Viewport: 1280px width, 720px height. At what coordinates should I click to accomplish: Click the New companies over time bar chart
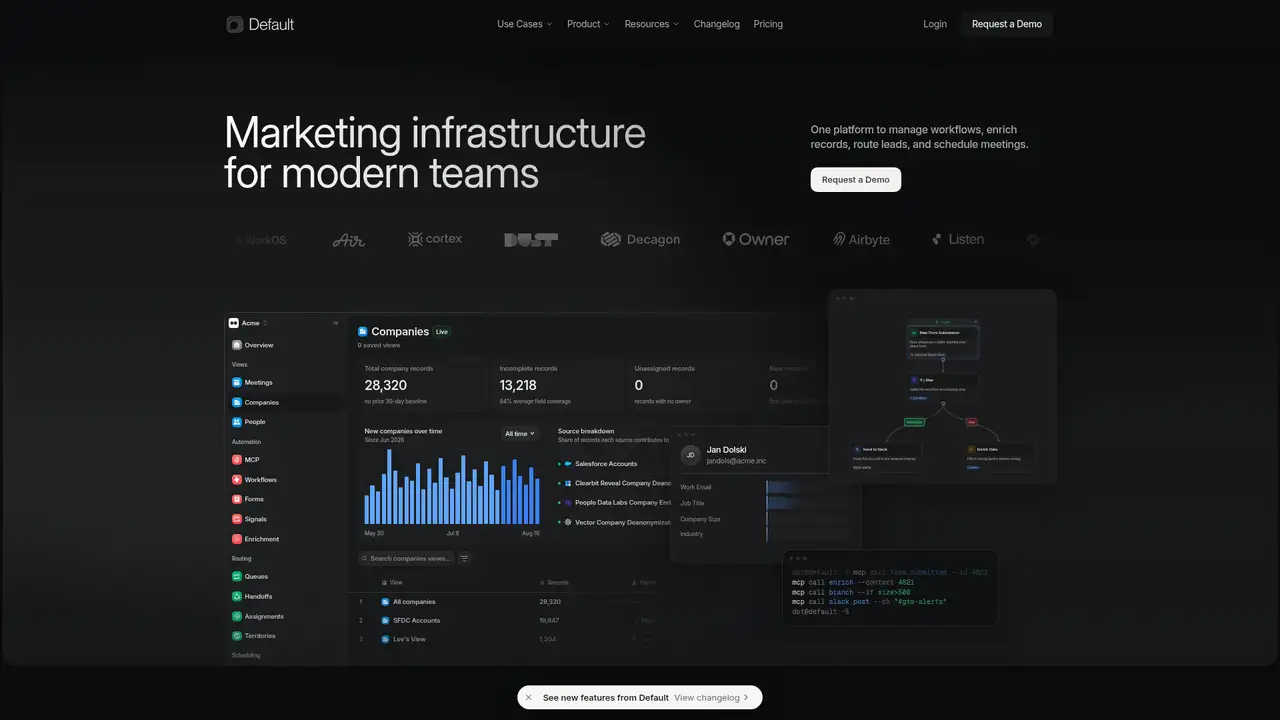pyautogui.click(x=452, y=488)
